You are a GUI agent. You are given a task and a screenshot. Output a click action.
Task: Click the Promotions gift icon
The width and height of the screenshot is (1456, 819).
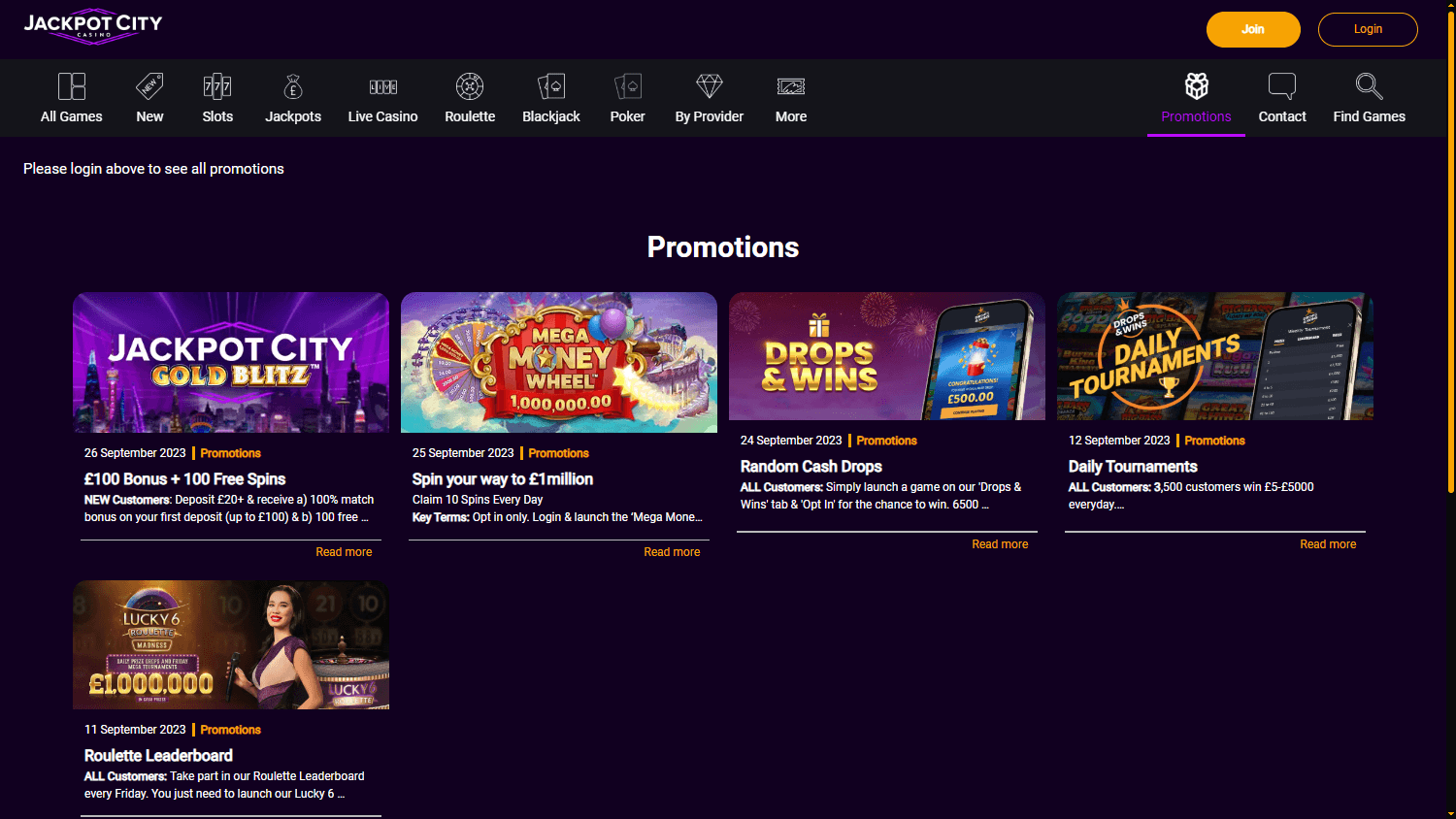pyautogui.click(x=1197, y=85)
